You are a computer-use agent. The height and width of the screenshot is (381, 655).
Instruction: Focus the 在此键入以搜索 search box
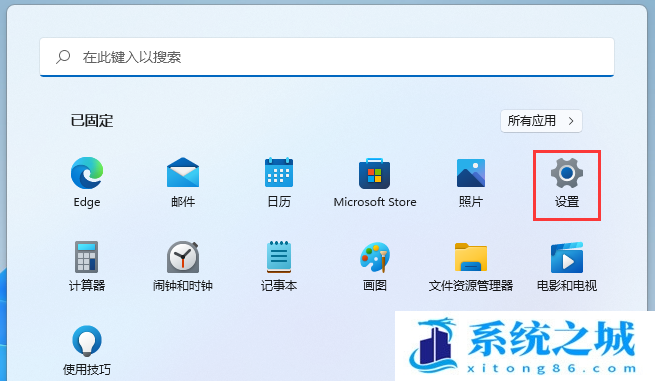pyautogui.click(x=327, y=57)
